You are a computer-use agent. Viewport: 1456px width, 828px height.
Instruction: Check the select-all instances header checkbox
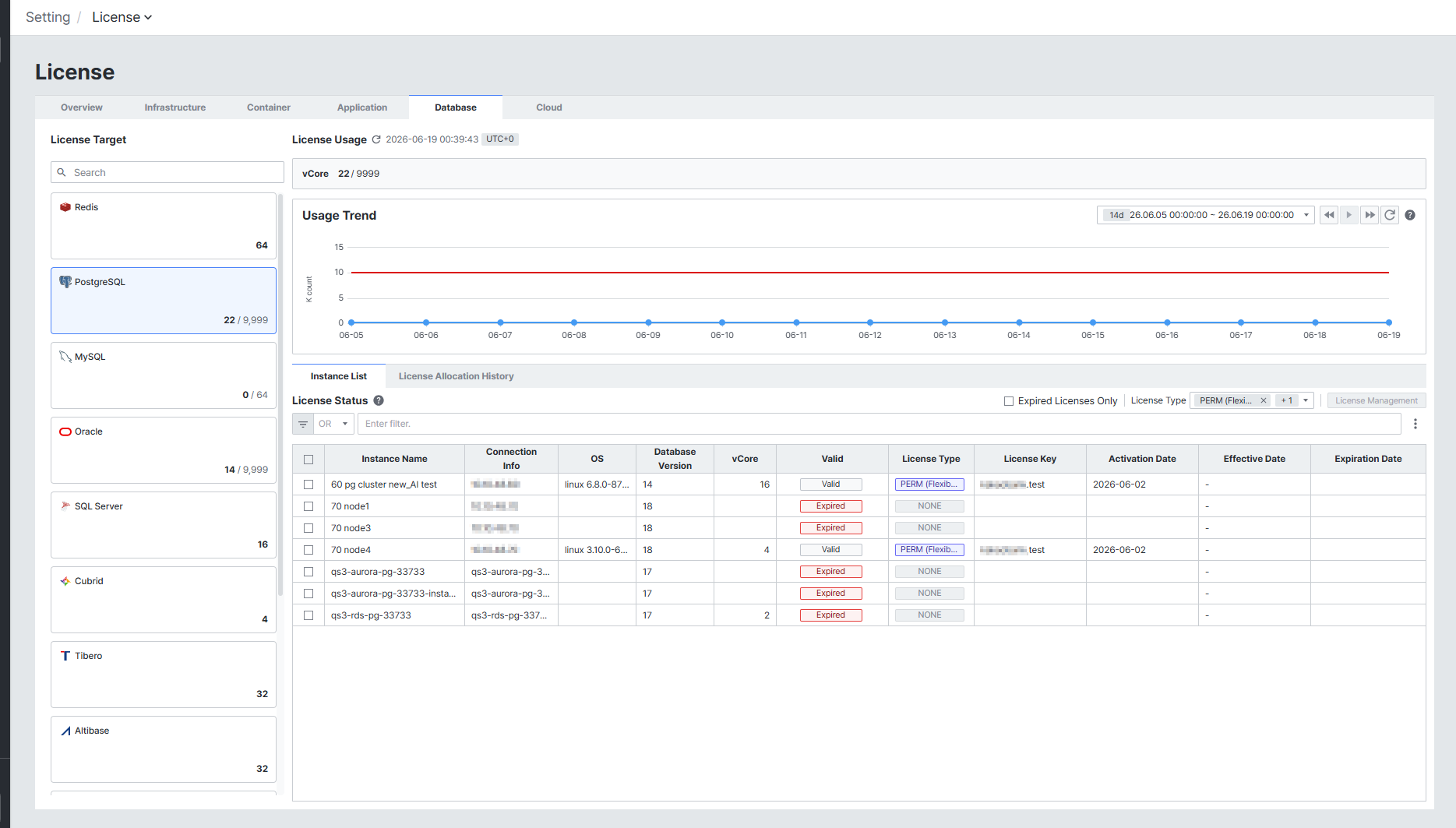pyautogui.click(x=308, y=460)
